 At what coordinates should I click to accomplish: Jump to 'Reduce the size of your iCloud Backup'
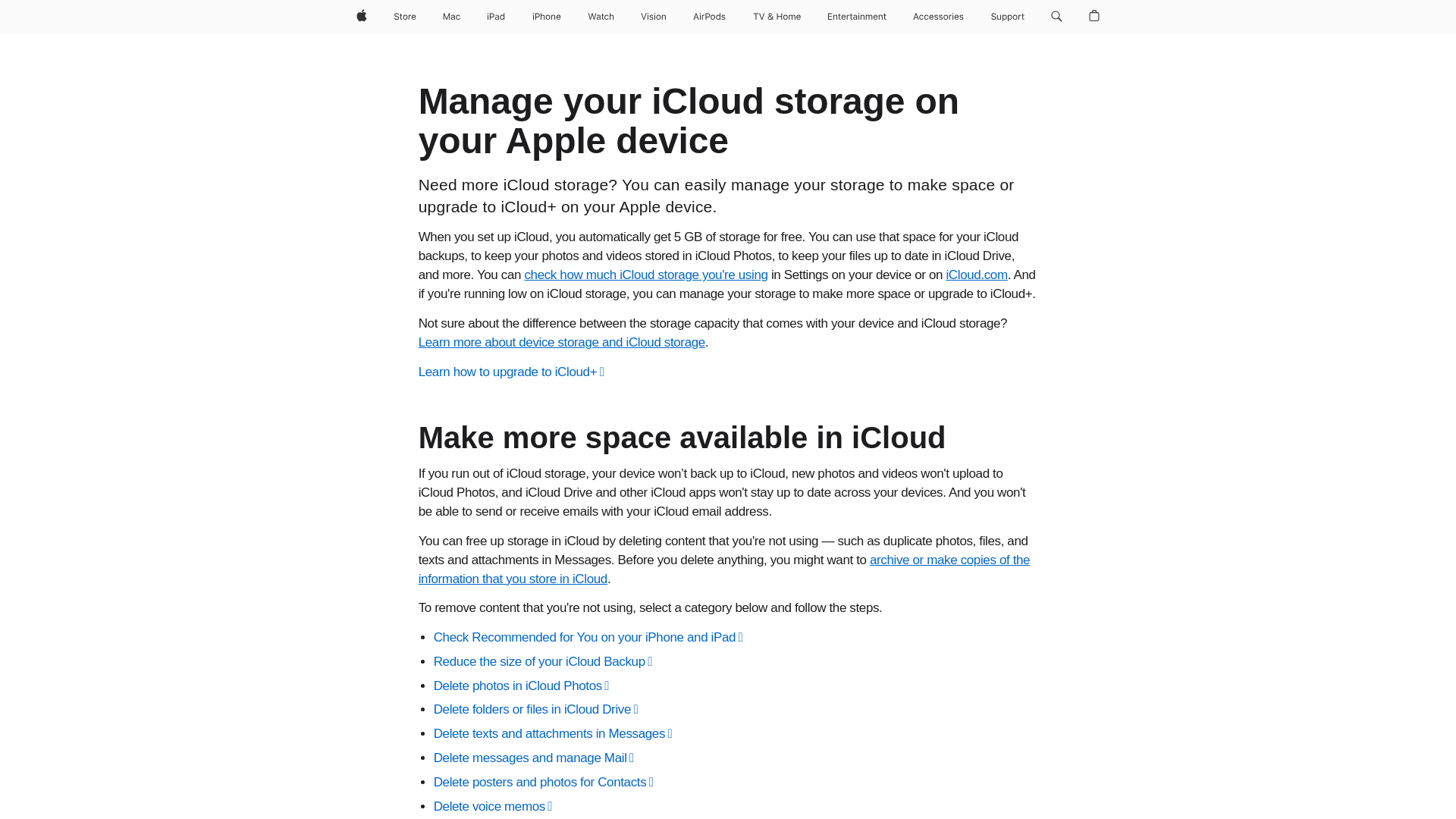coord(541,662)
